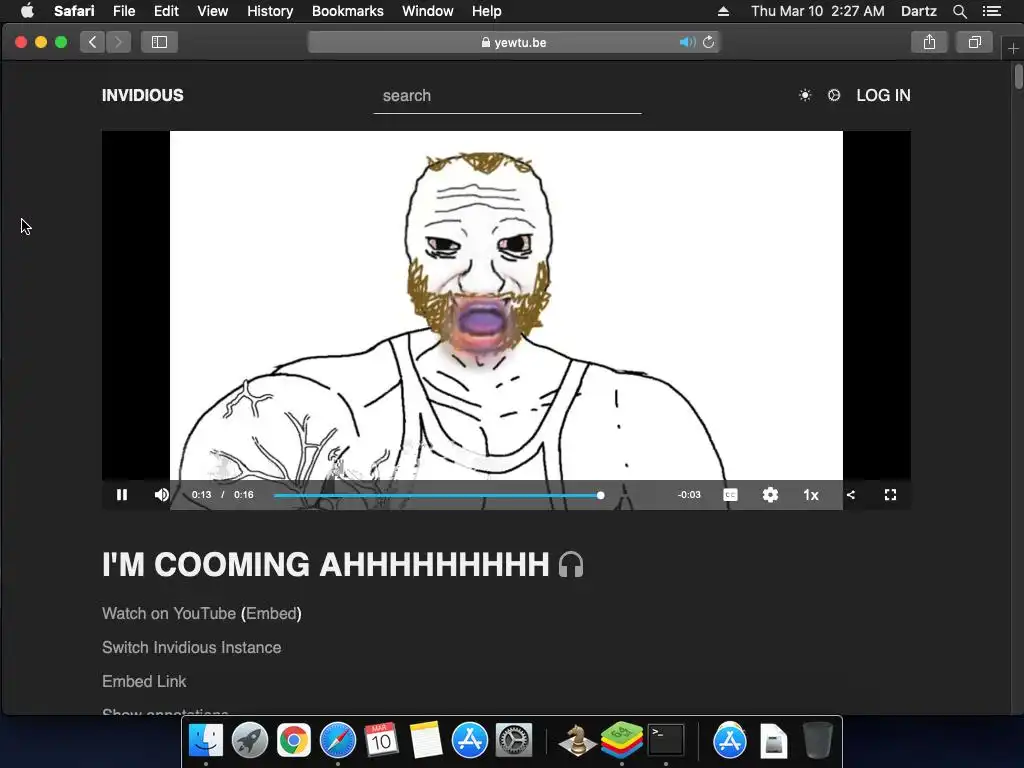Switch to audio-only mode headphones icon
The height and width of the screenshot is (768, 1024).
tap(571, 565)
